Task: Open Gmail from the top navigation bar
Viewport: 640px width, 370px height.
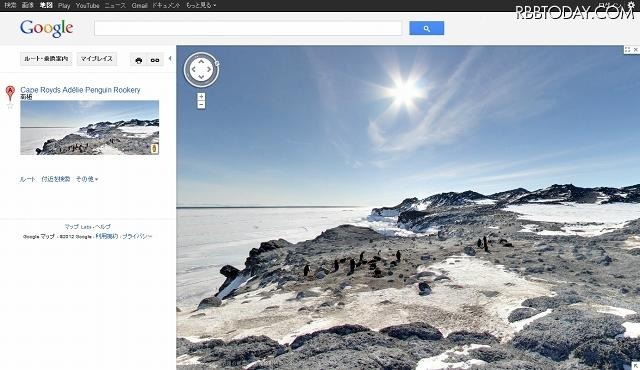Action: tap(139, 5)
